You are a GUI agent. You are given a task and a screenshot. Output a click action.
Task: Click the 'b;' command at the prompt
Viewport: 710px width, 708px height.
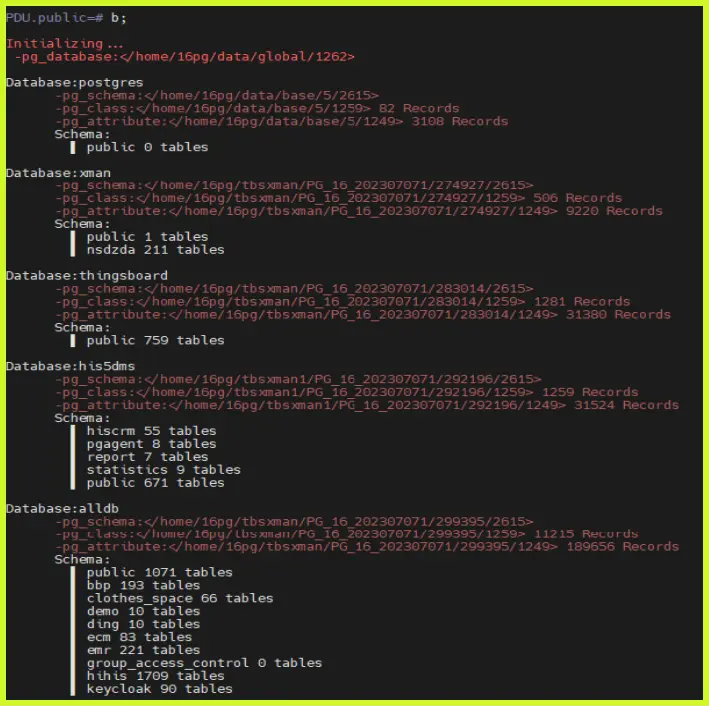pos(119,18)
